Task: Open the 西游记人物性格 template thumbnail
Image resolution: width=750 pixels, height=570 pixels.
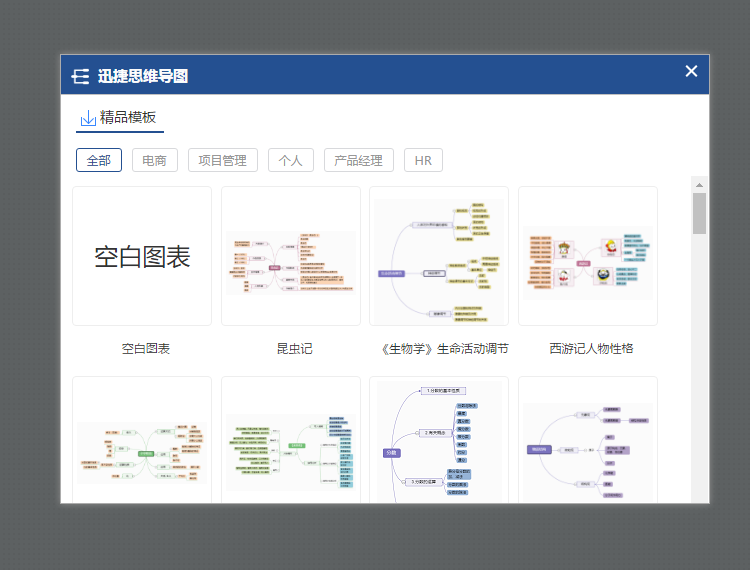Action: coord(588,256)
